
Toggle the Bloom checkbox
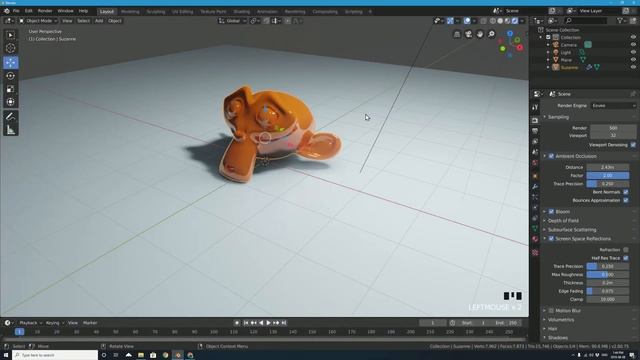551,212
